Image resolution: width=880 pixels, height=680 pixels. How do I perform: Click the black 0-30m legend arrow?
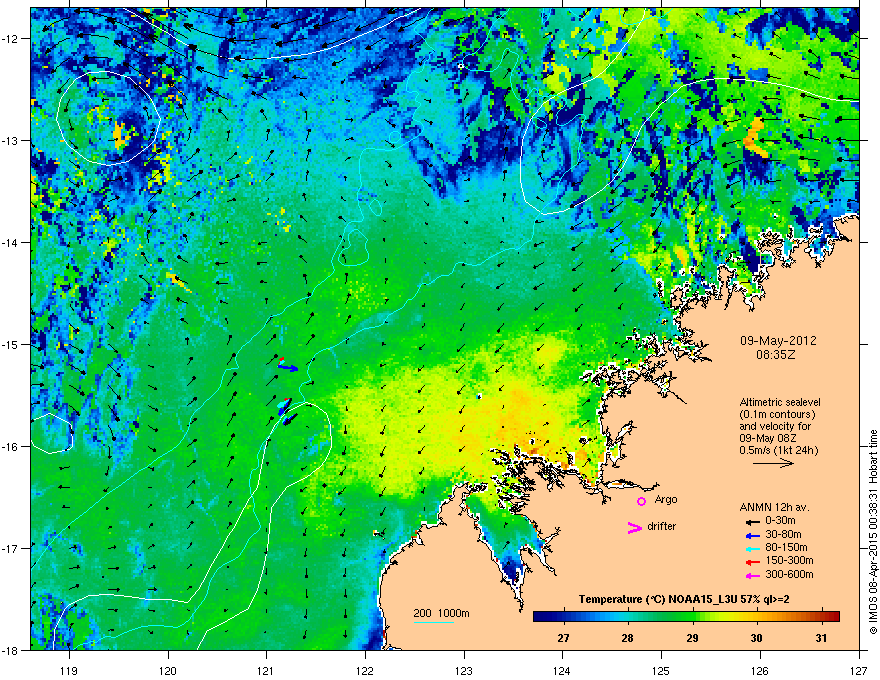click(x=753, y=522)
